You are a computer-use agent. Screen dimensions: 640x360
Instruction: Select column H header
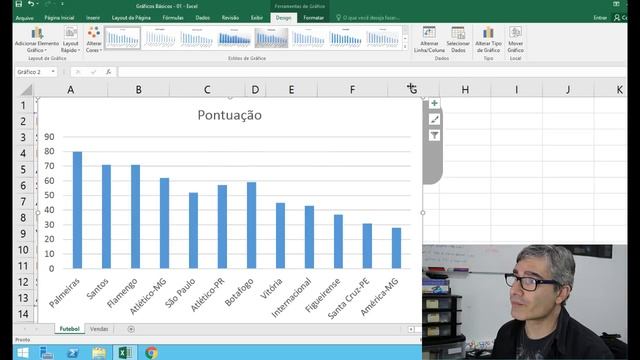(x=465, y=89)
